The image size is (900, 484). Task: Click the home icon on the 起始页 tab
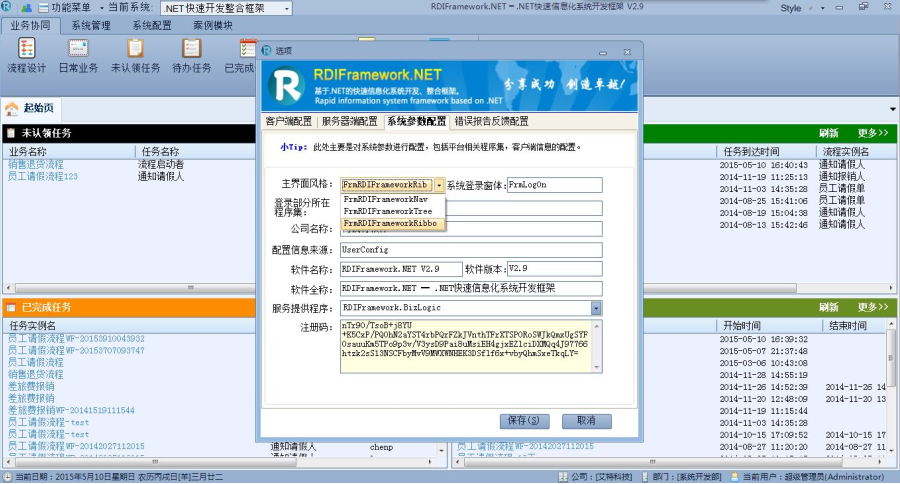tap(11, 108)
